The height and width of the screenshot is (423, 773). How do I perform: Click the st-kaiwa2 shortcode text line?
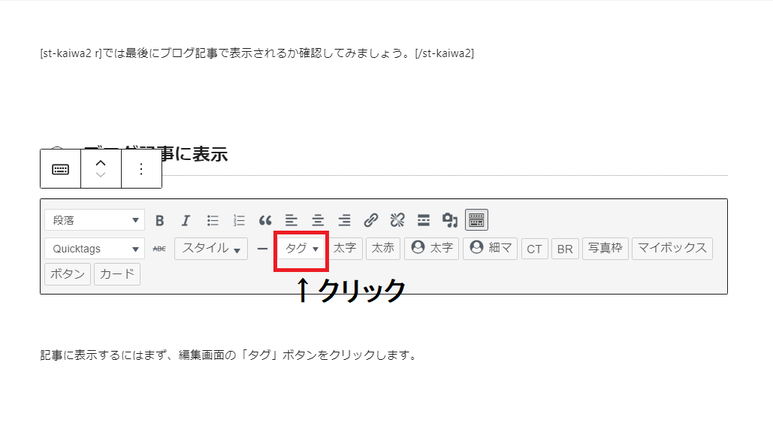click(257, 53)
